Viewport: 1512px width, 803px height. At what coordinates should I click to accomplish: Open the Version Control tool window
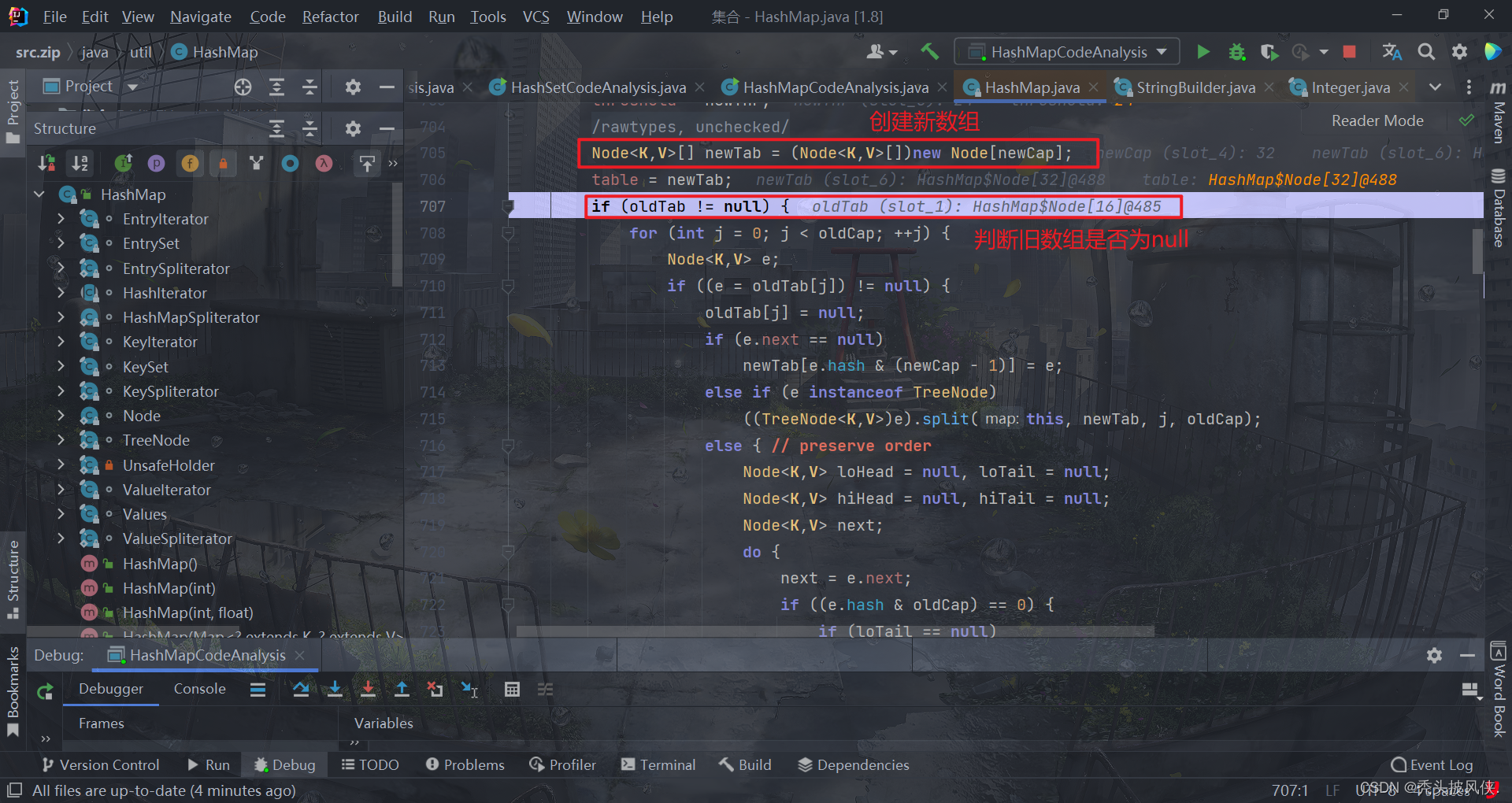coord(101,764)
